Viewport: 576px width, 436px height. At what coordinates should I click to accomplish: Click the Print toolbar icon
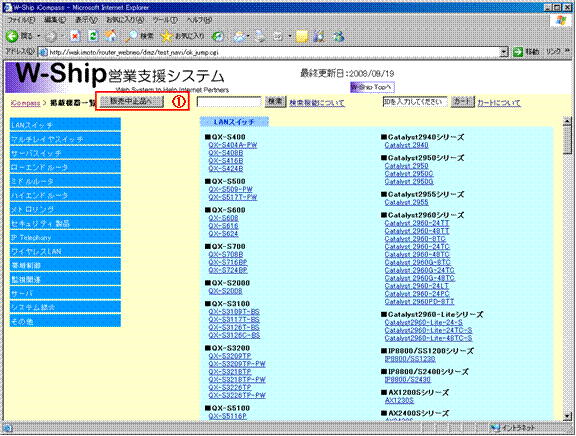coord(260,36)
